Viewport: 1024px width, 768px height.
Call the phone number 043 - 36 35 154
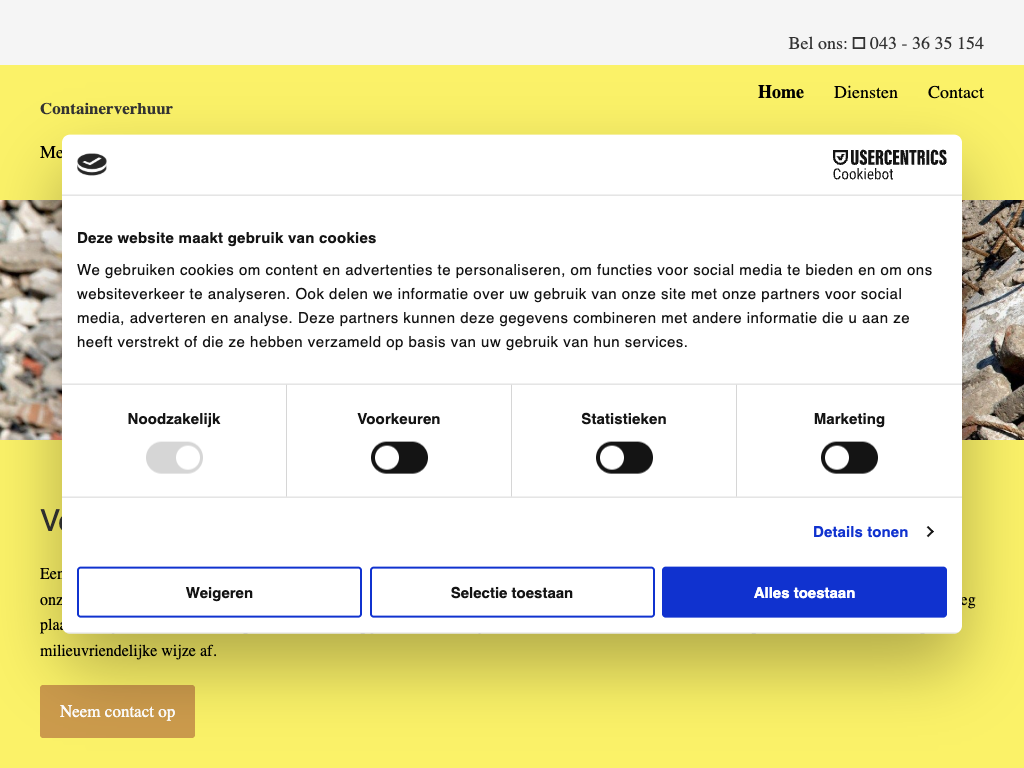point(926,43)
